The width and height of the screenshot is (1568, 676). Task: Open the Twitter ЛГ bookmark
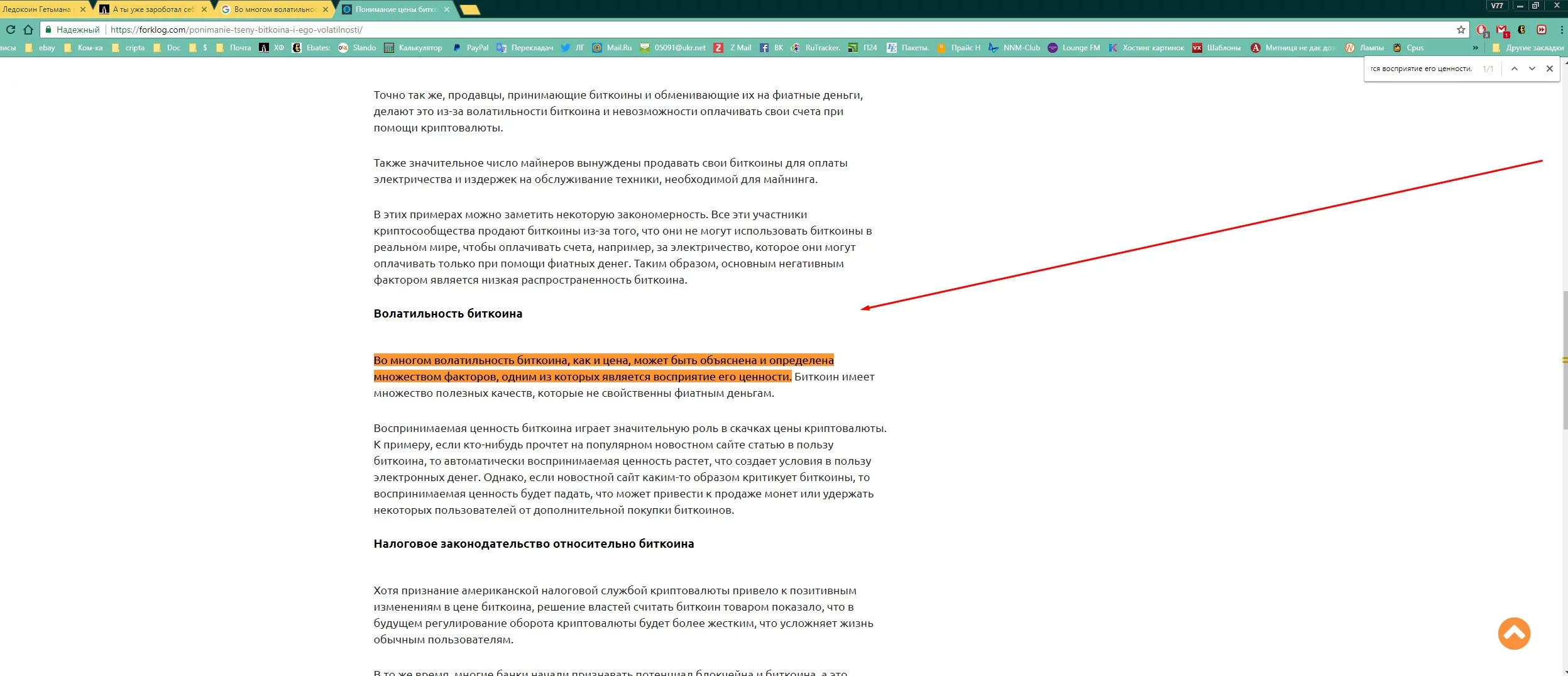[x=573, y=48]
